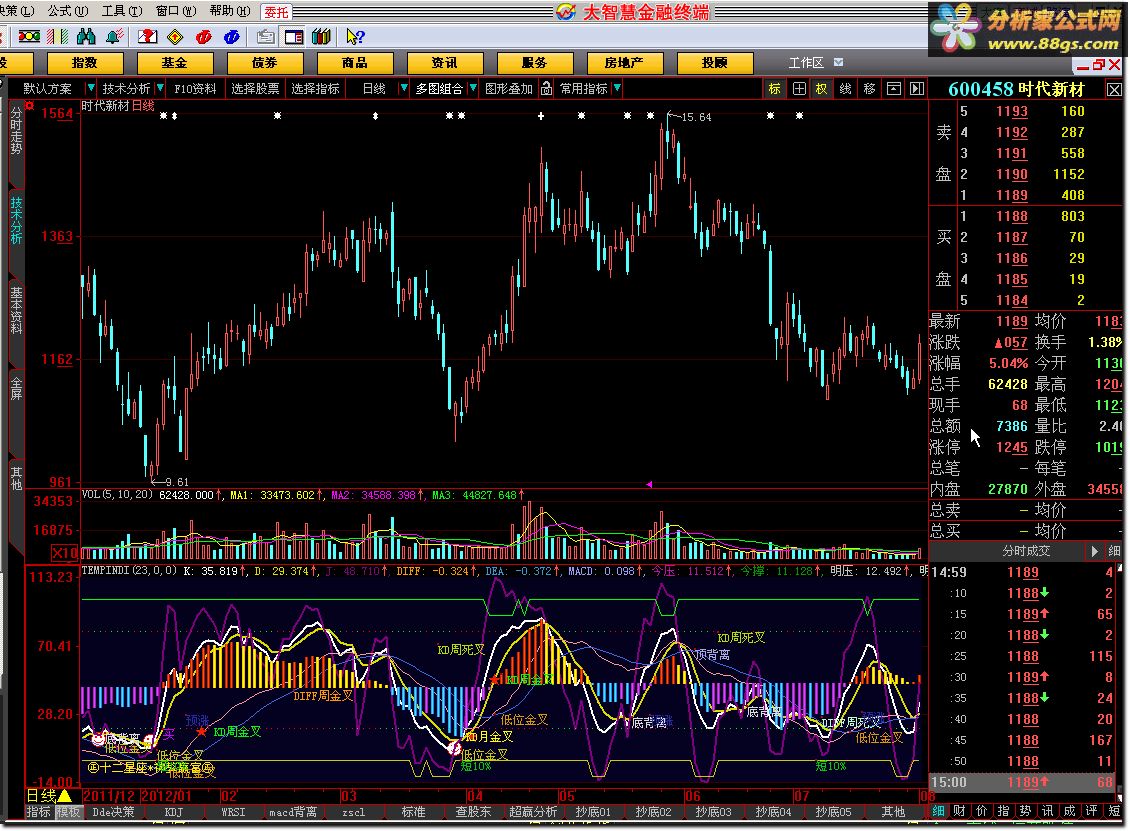Click the padlock icon beside 图形叠加
Screen dimensions: 1130x831
click(x=546, y=89)
